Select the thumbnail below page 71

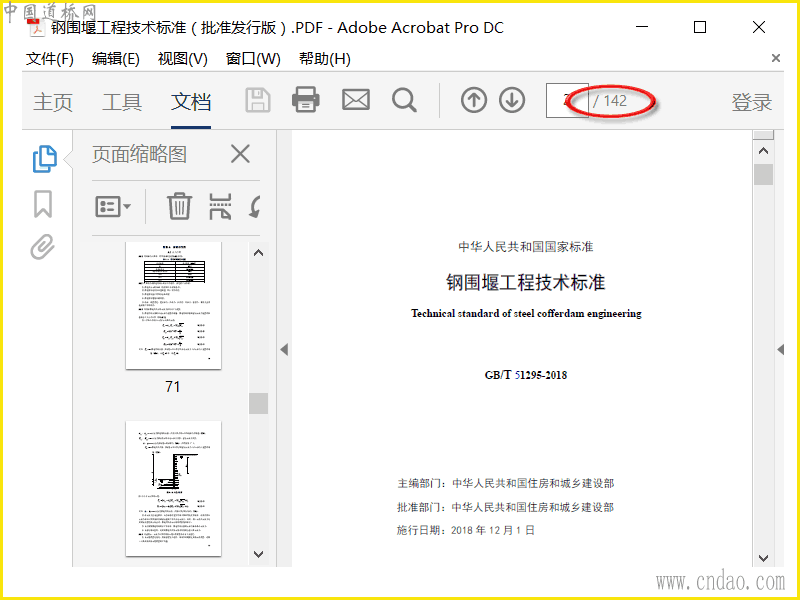173,488
